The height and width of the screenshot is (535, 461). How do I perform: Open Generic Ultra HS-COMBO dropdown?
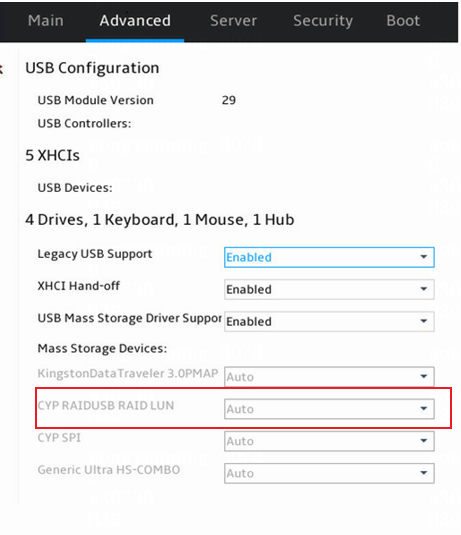329,473
